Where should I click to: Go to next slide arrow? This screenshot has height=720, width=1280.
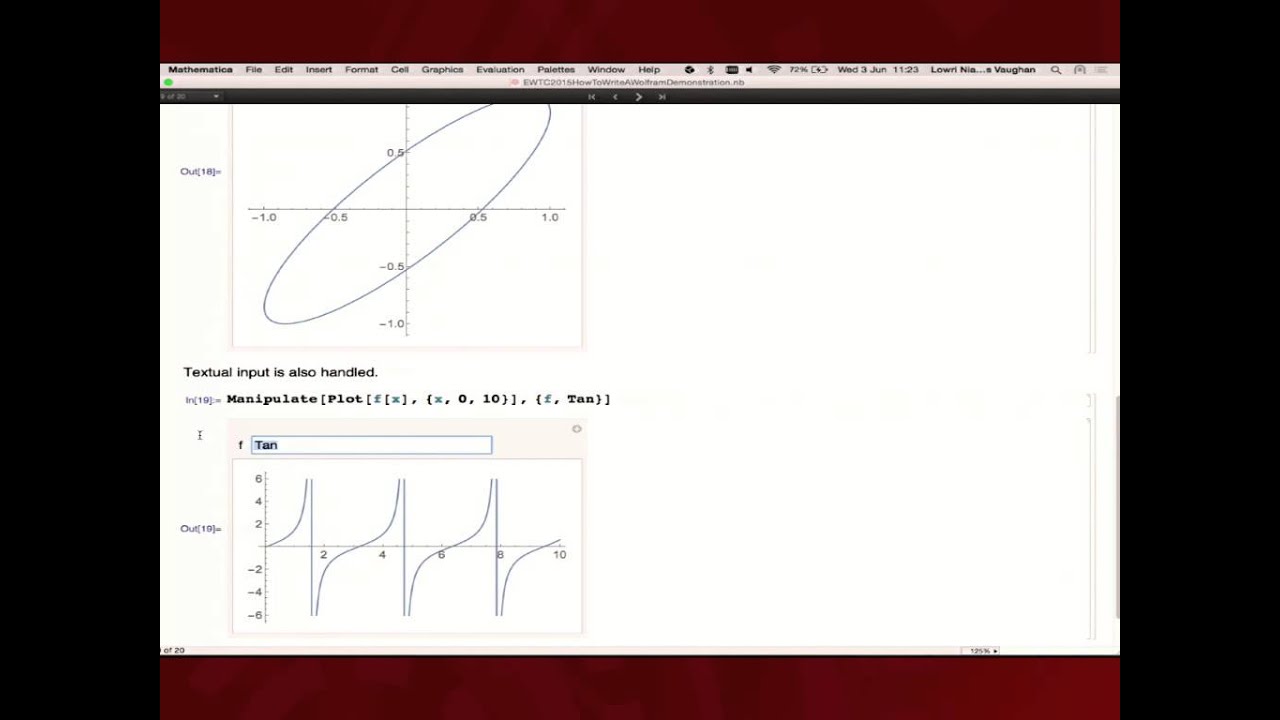click(x=639, y=97)
